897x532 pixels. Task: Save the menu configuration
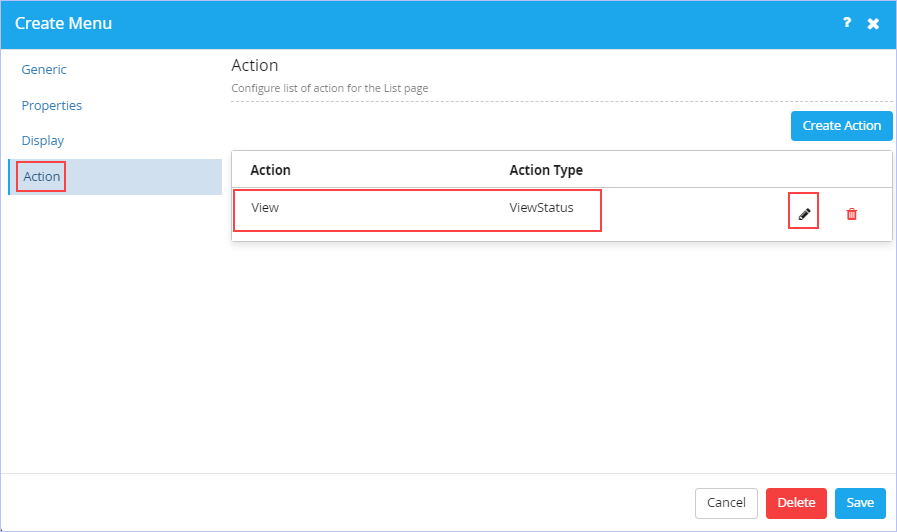point(860,503)
